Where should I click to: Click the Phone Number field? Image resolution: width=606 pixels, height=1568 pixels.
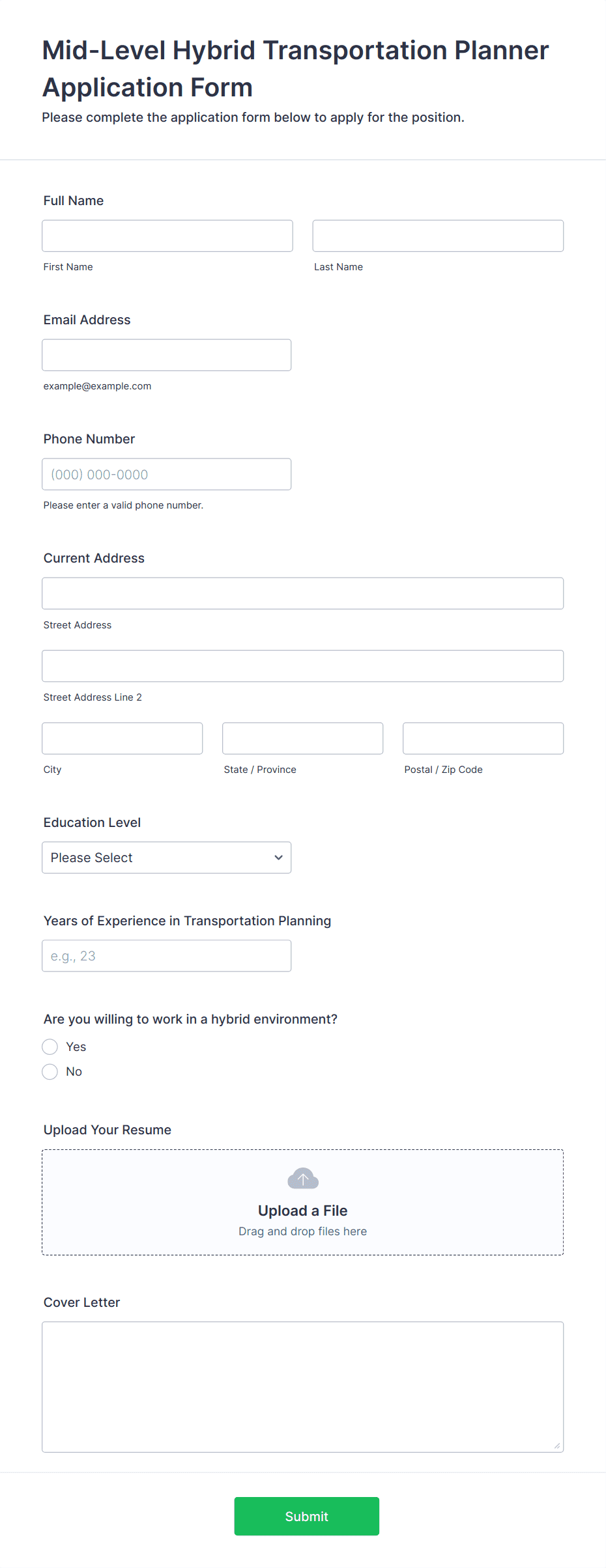pos(167,474)
